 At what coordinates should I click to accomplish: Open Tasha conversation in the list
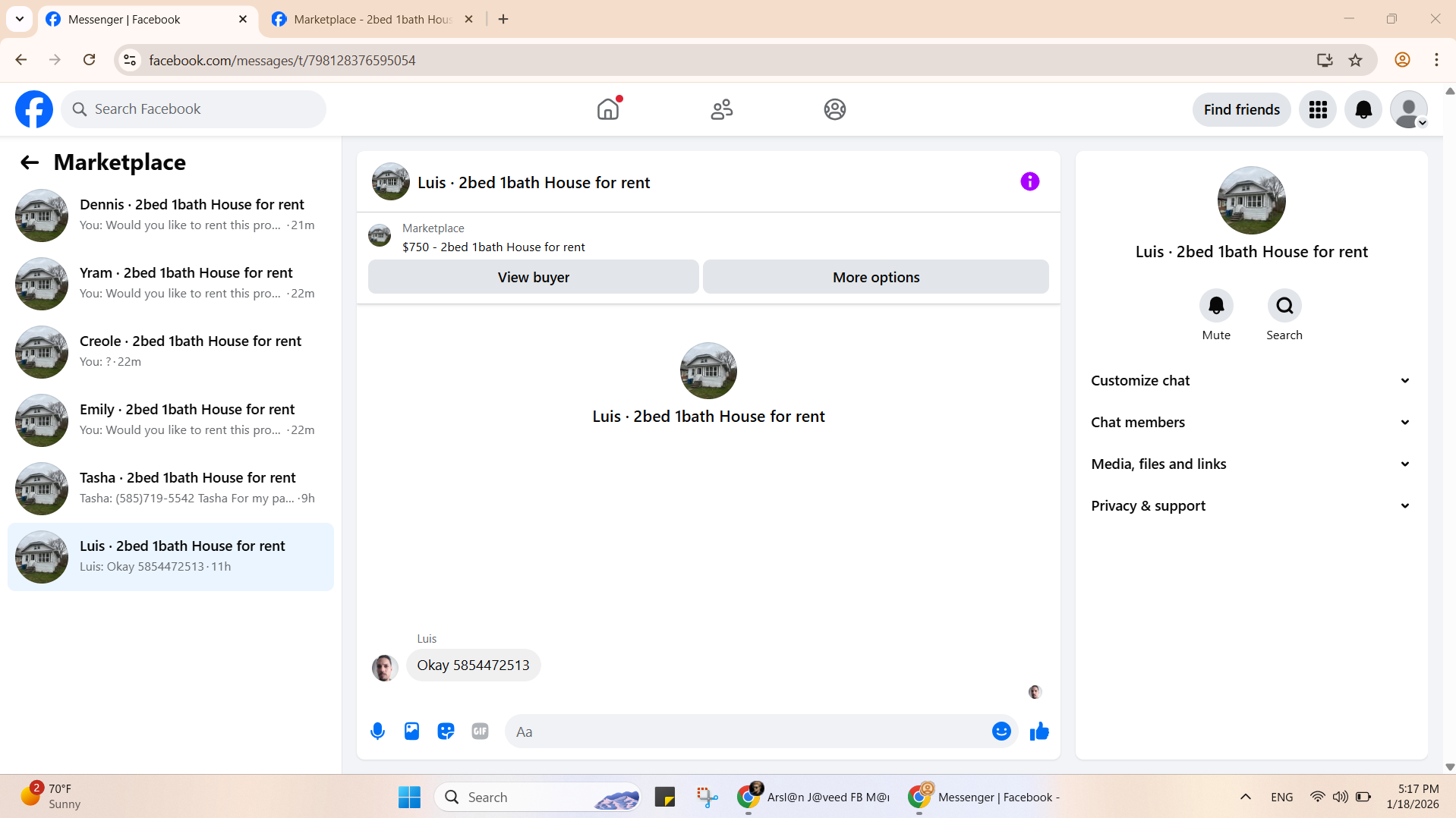tap(171, 489)
